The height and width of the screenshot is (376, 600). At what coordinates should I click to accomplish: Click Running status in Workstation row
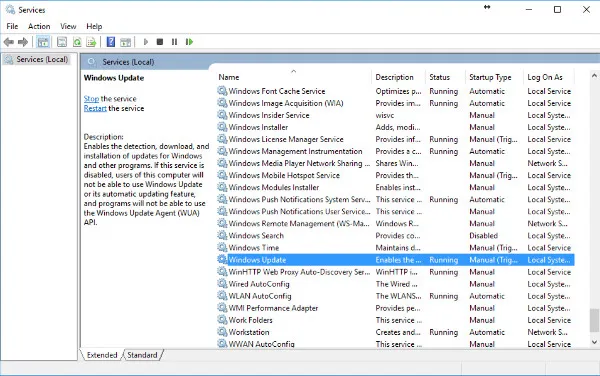[443, 332]
